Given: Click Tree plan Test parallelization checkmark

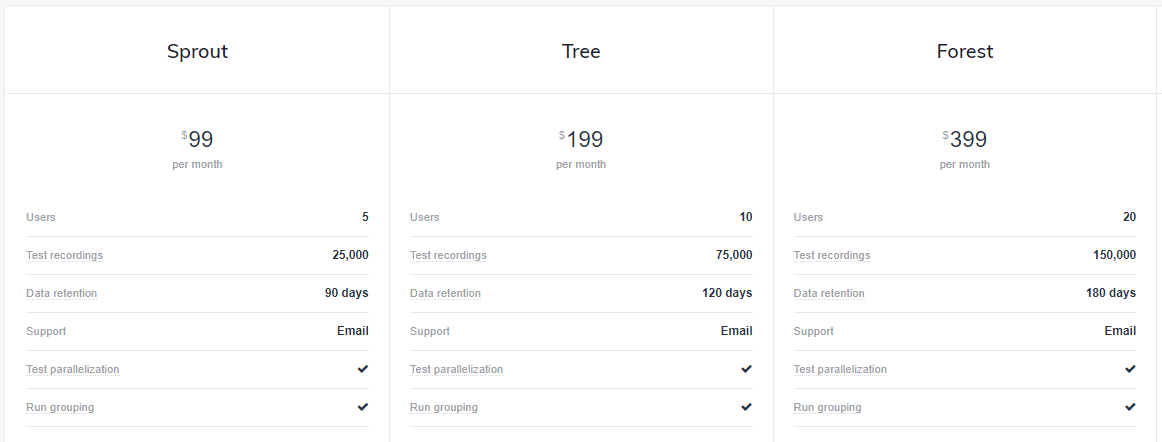Looking at the screenshot, I should pyautogui.click(x=746, y=369).
